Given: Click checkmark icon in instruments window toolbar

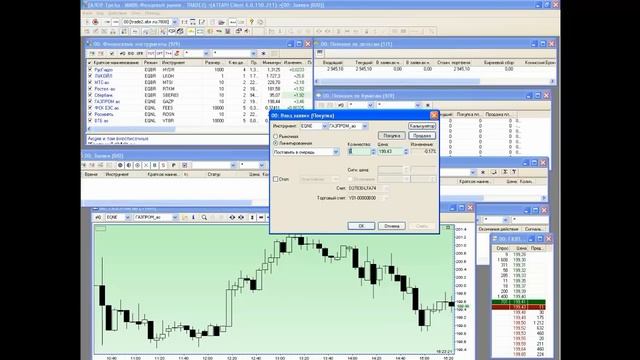Looking at the screenshot, I should tap(112, 53).
